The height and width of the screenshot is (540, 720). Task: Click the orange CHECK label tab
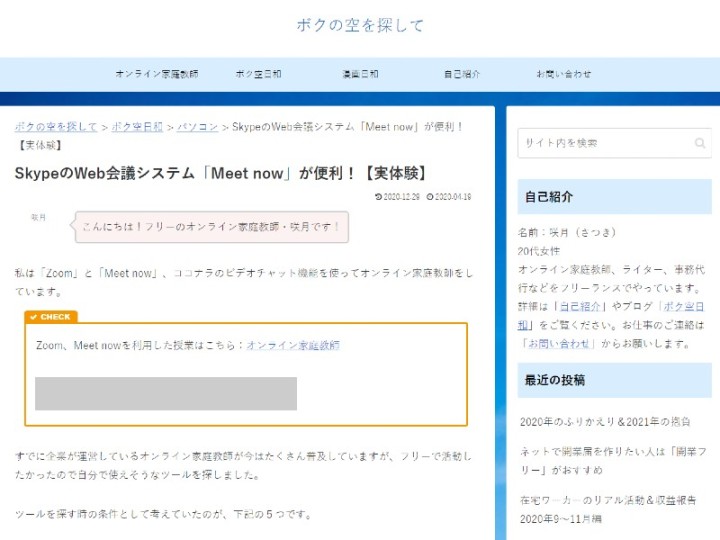click(x=51, y=317)
